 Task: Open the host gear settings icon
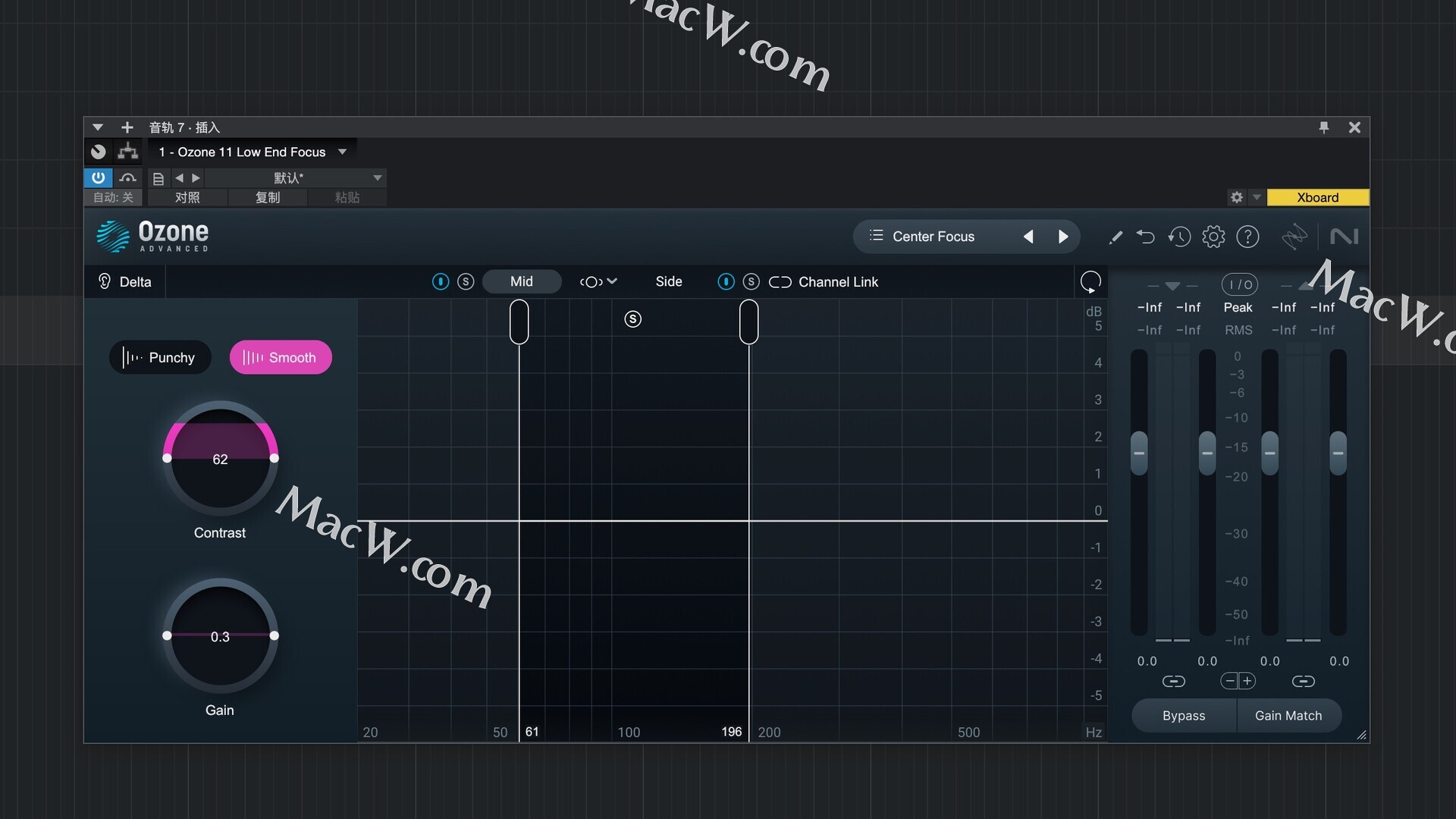[x=1237, y=197]
